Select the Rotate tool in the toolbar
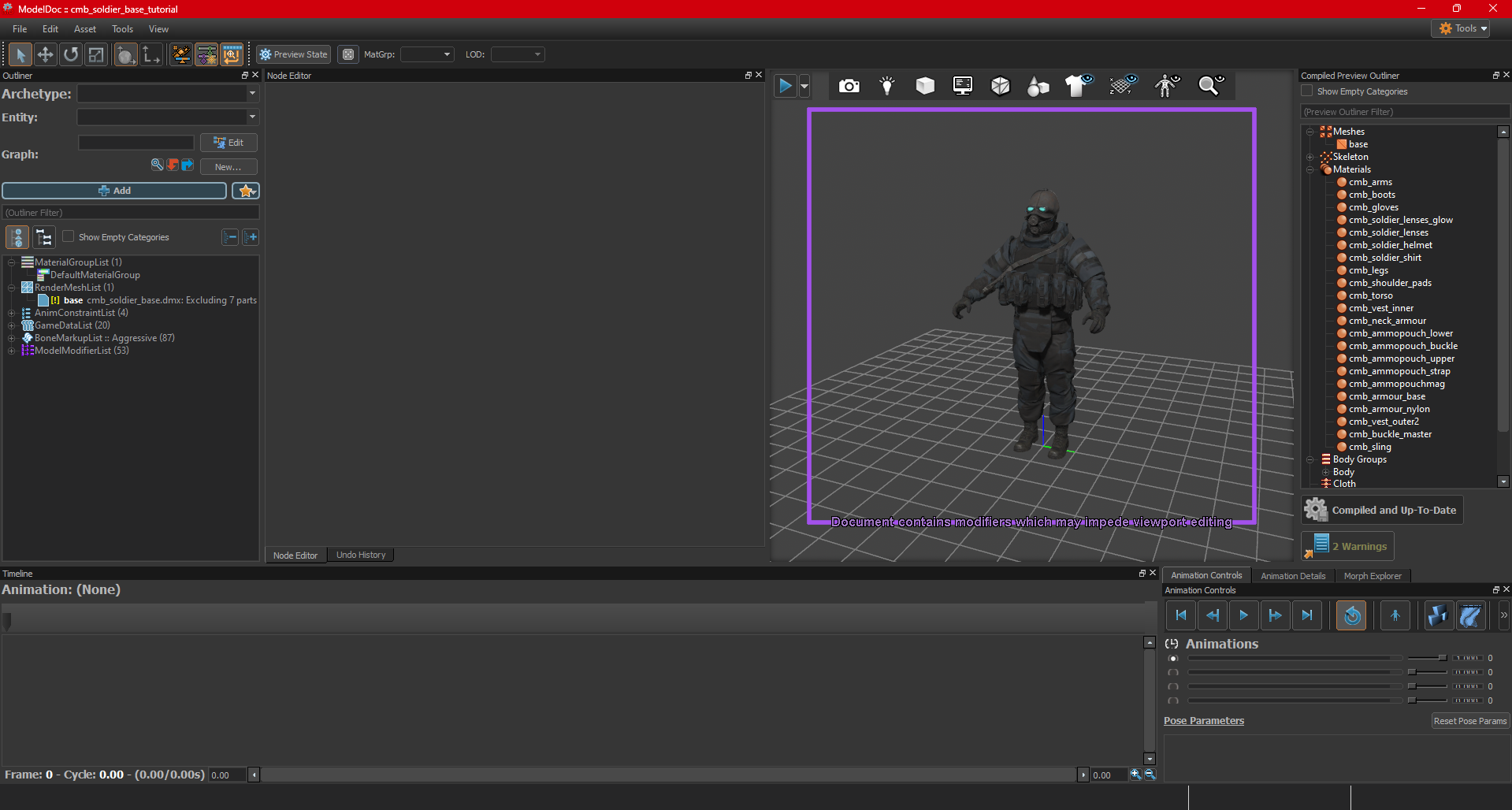This screenshot has height=810, width=1512. click(x=71, y=54)
